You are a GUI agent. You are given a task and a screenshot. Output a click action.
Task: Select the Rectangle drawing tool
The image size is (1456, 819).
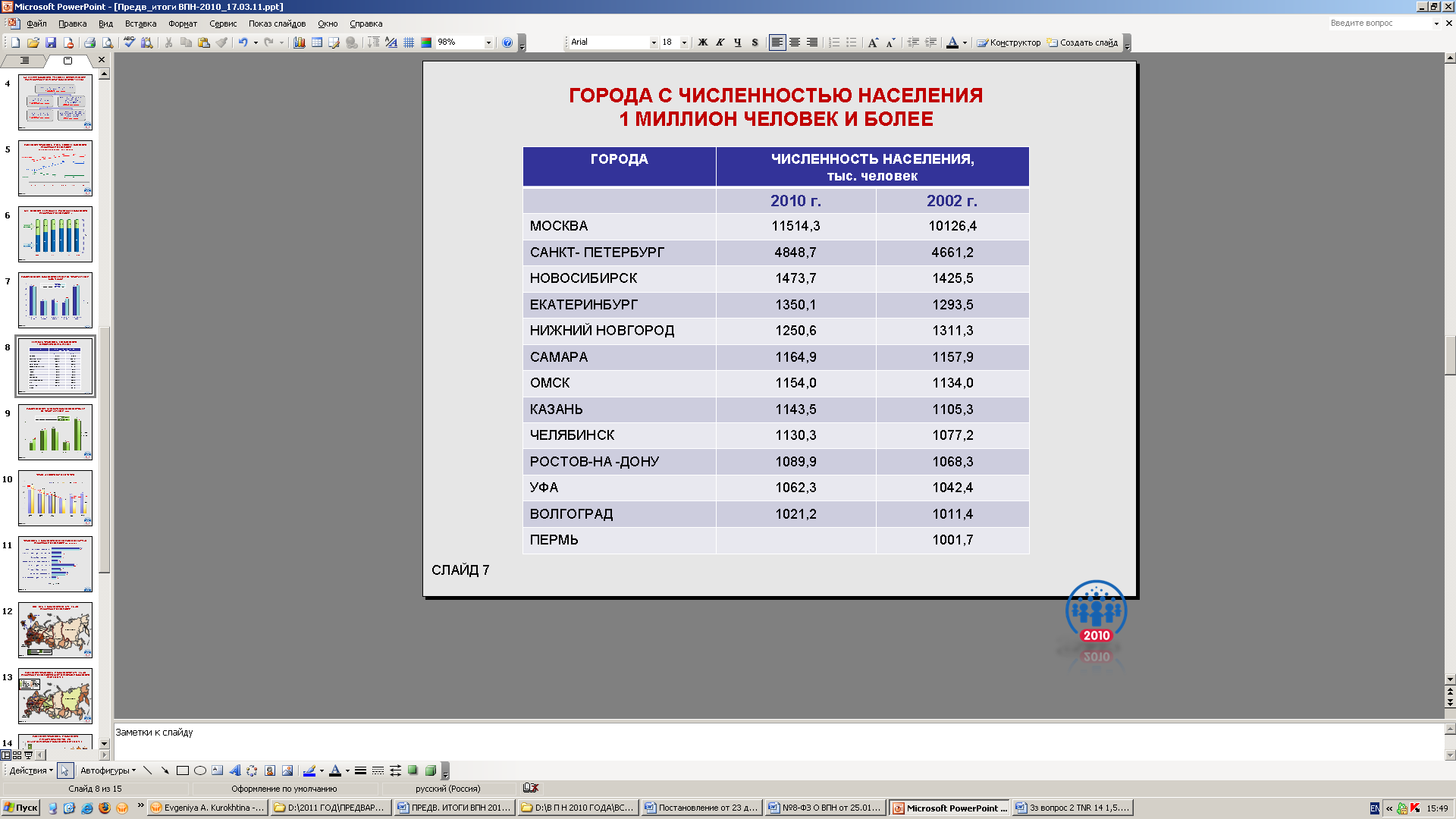click(182, 770)
